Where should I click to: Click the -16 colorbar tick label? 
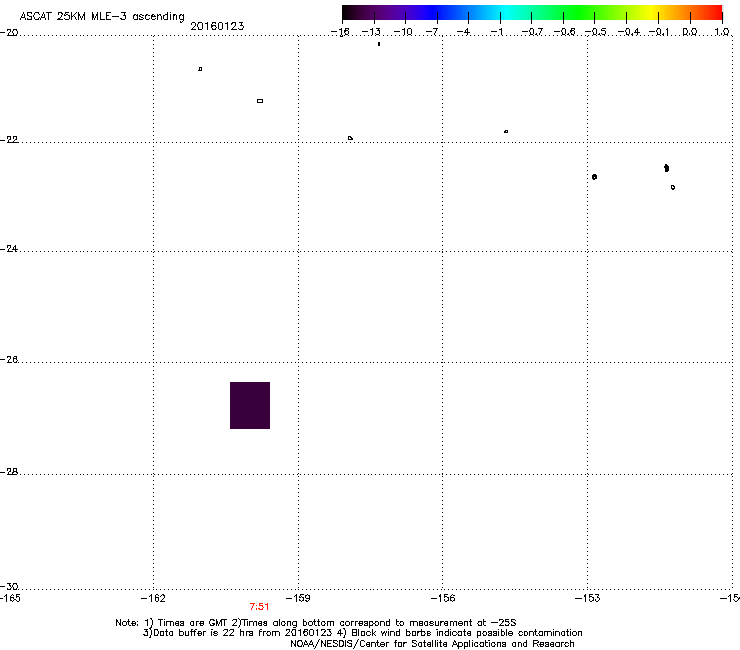(x=340, y=32)
